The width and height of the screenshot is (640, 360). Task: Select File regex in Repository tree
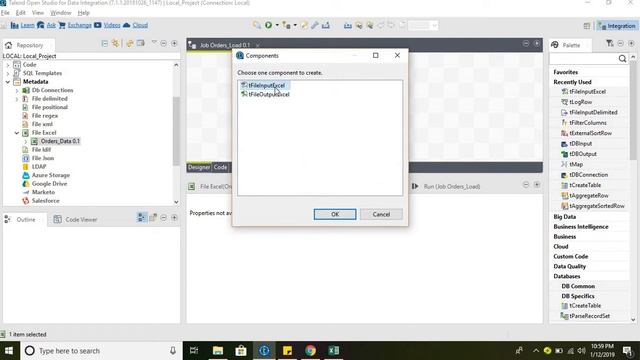(x=44, y=116)
